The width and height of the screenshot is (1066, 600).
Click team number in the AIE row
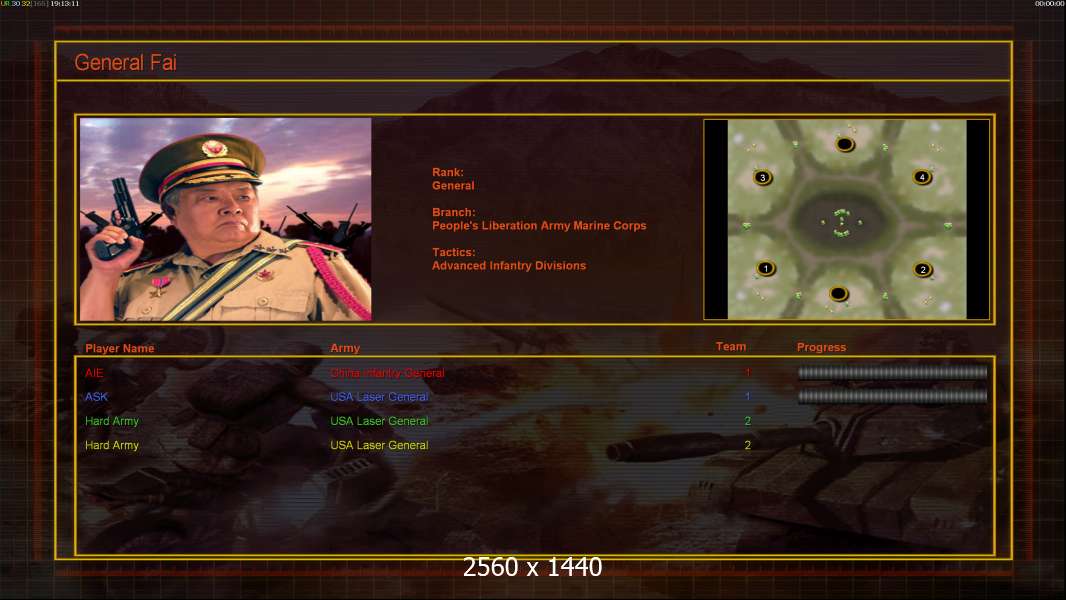[x=748, y=372]
